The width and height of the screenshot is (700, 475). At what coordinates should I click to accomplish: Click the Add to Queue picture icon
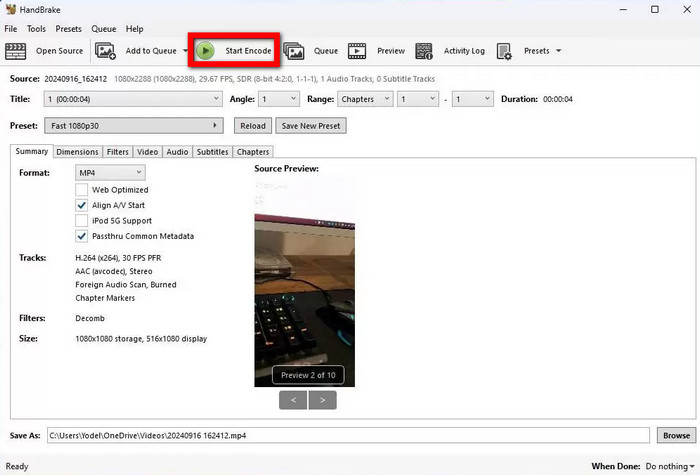[x=105, y=51]
